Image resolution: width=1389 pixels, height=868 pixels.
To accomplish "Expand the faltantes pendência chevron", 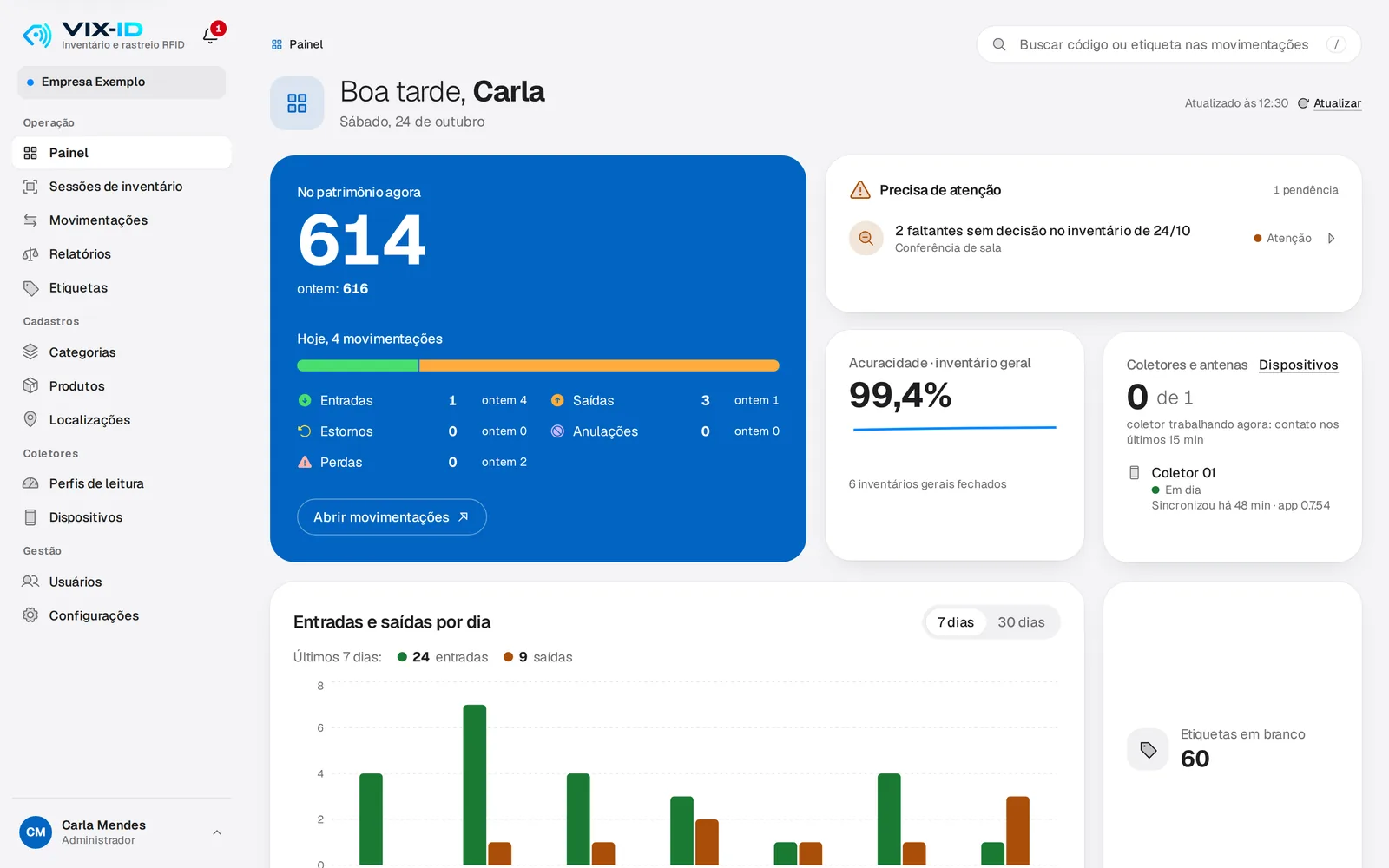I will tap(1331, 238).
